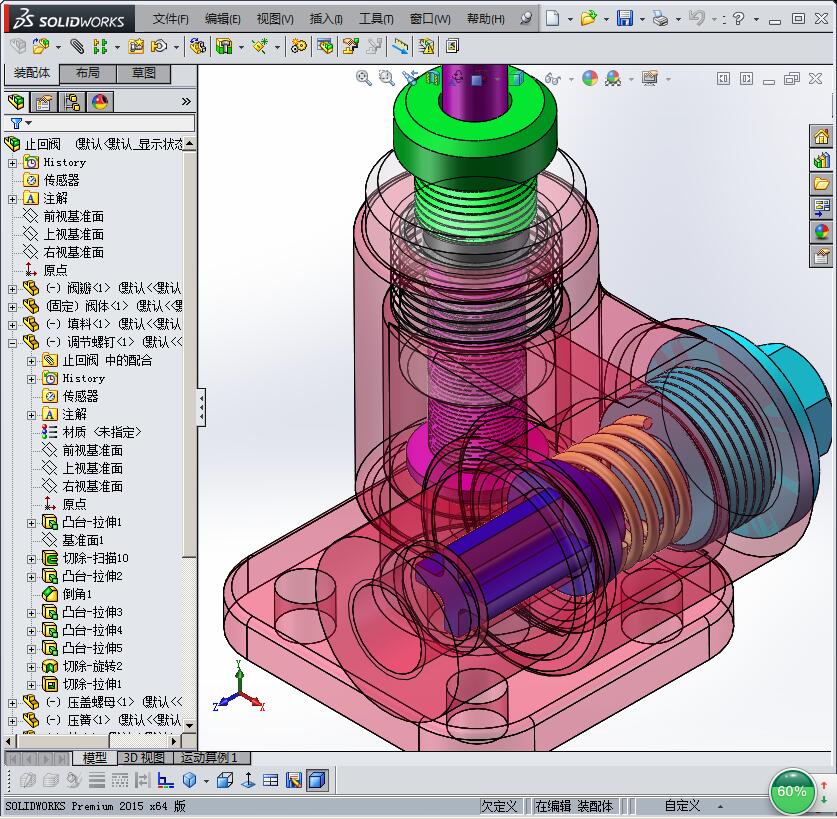This screenshot has height=819, width=837.
Task: Expand the 切除-扫描10 feature
Action: tap(31, 559)
